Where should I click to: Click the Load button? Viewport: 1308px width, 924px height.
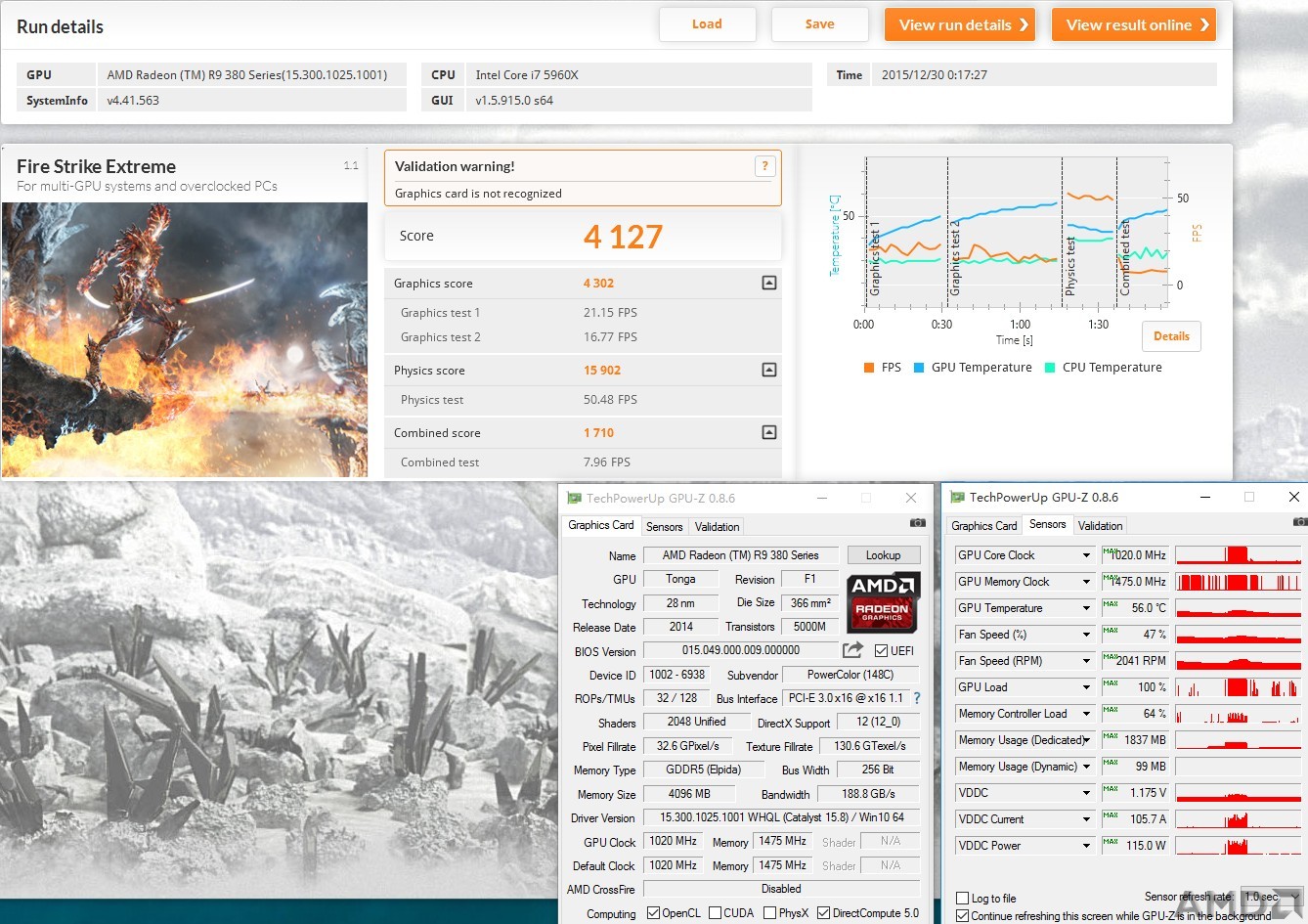707,24
